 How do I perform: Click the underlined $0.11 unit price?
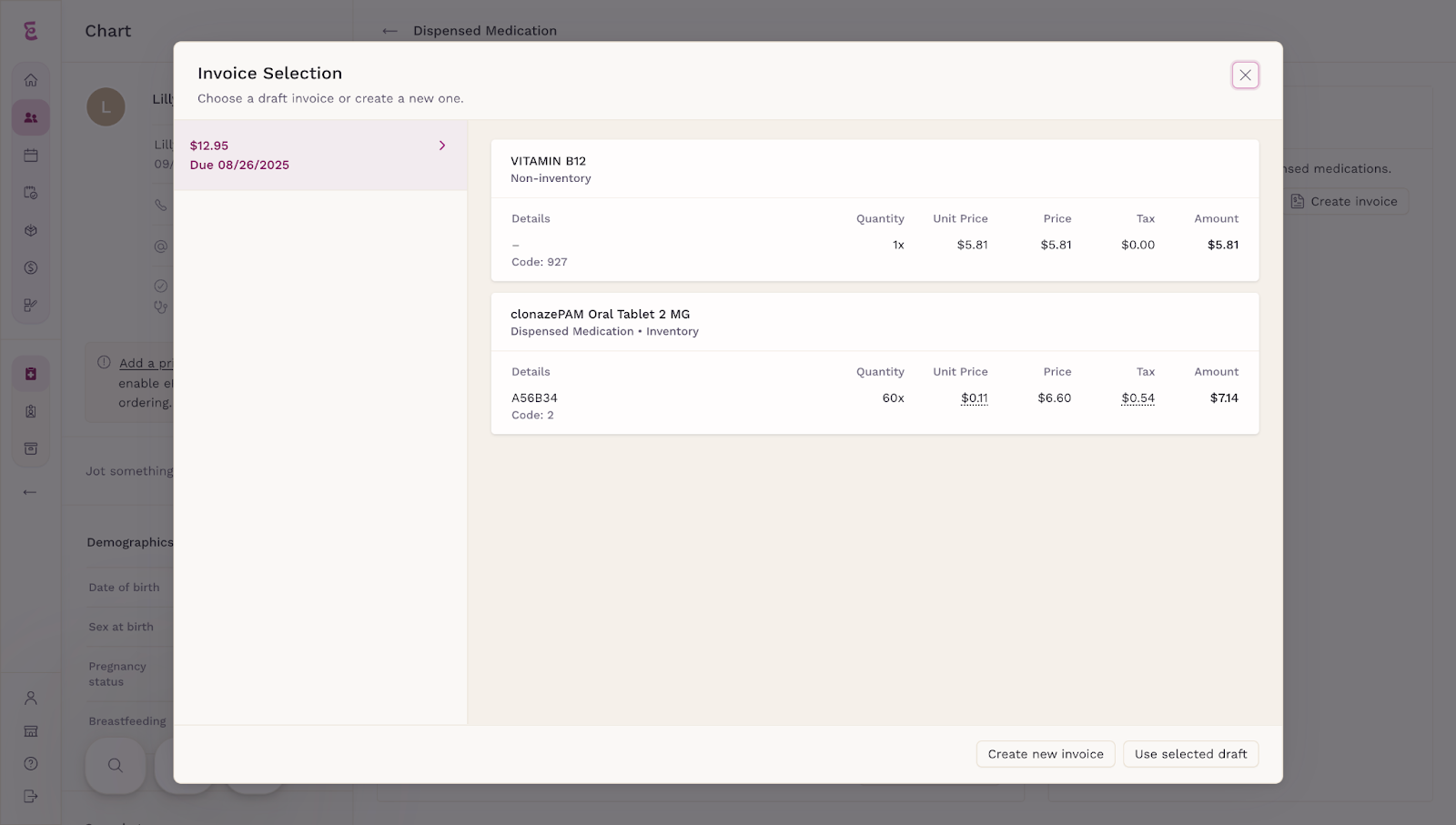(x=975, y=397)
